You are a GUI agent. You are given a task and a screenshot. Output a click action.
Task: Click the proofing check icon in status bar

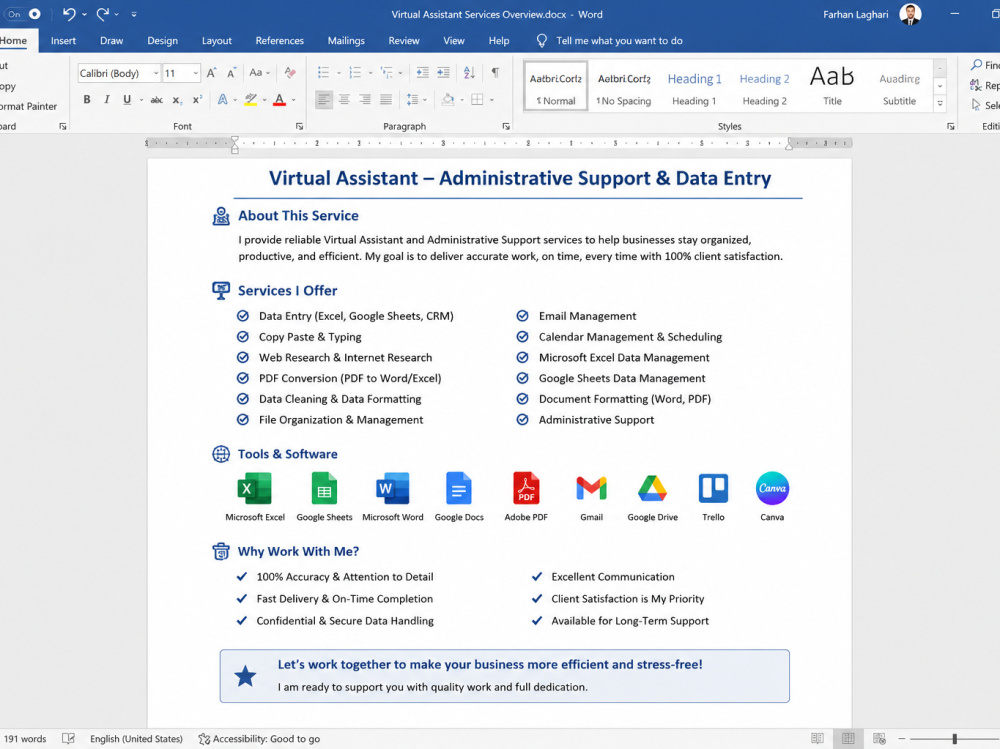click(x=68, y=739)
